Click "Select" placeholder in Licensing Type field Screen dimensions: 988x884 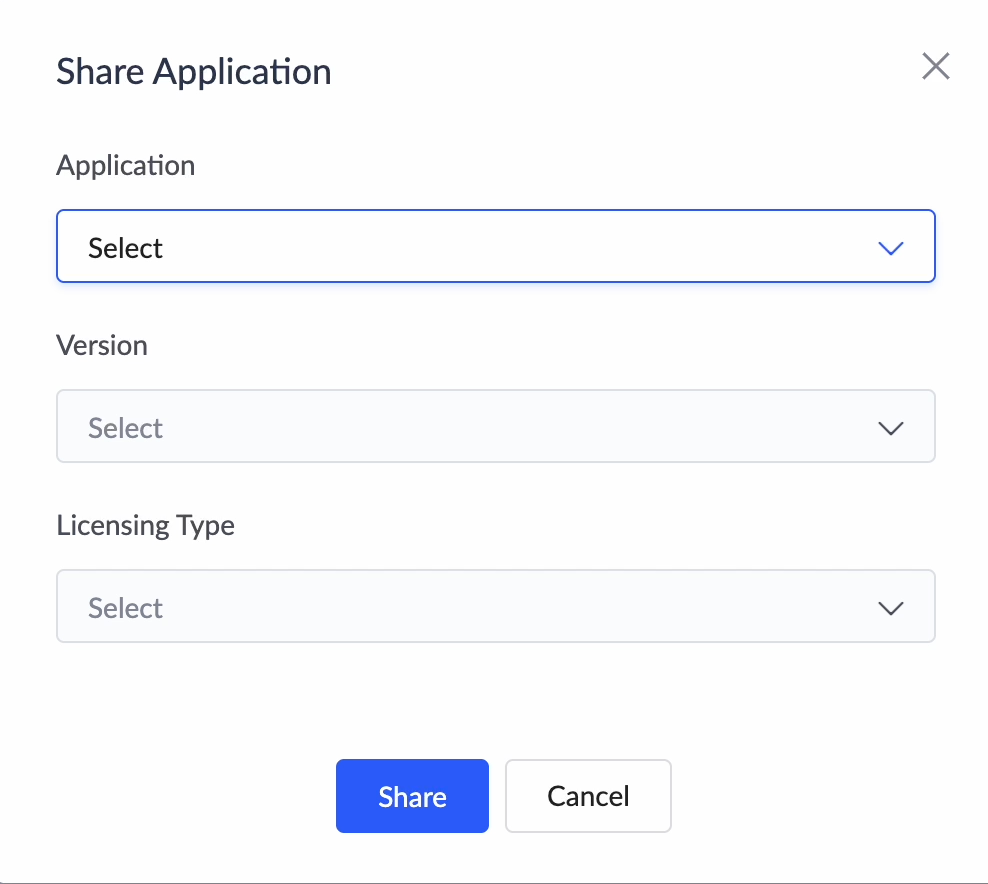click(126, 608)
